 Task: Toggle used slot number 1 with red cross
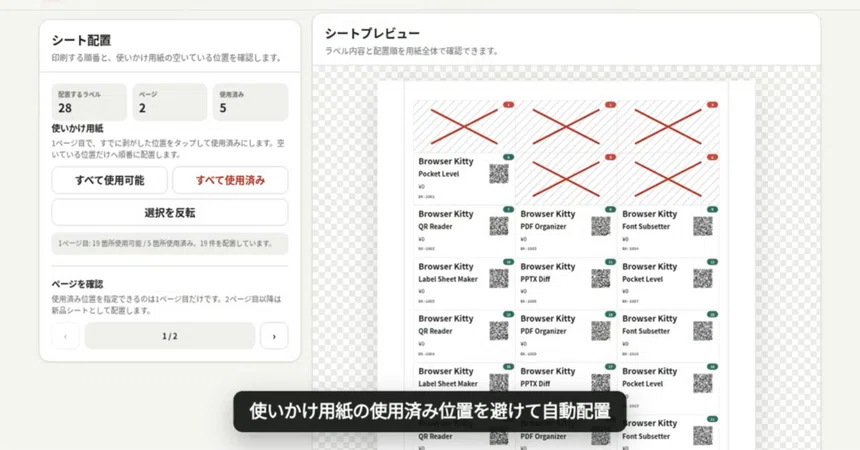tap(464, 126)
